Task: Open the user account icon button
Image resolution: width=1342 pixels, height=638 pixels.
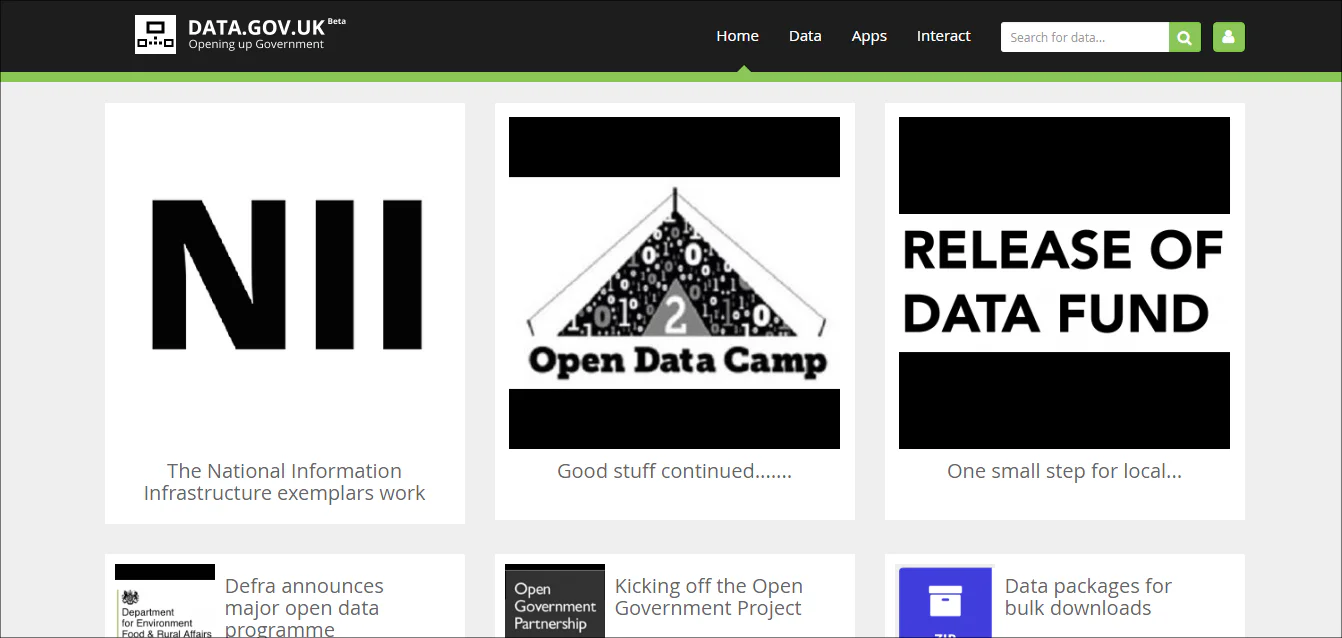Action: (1229, 37)
